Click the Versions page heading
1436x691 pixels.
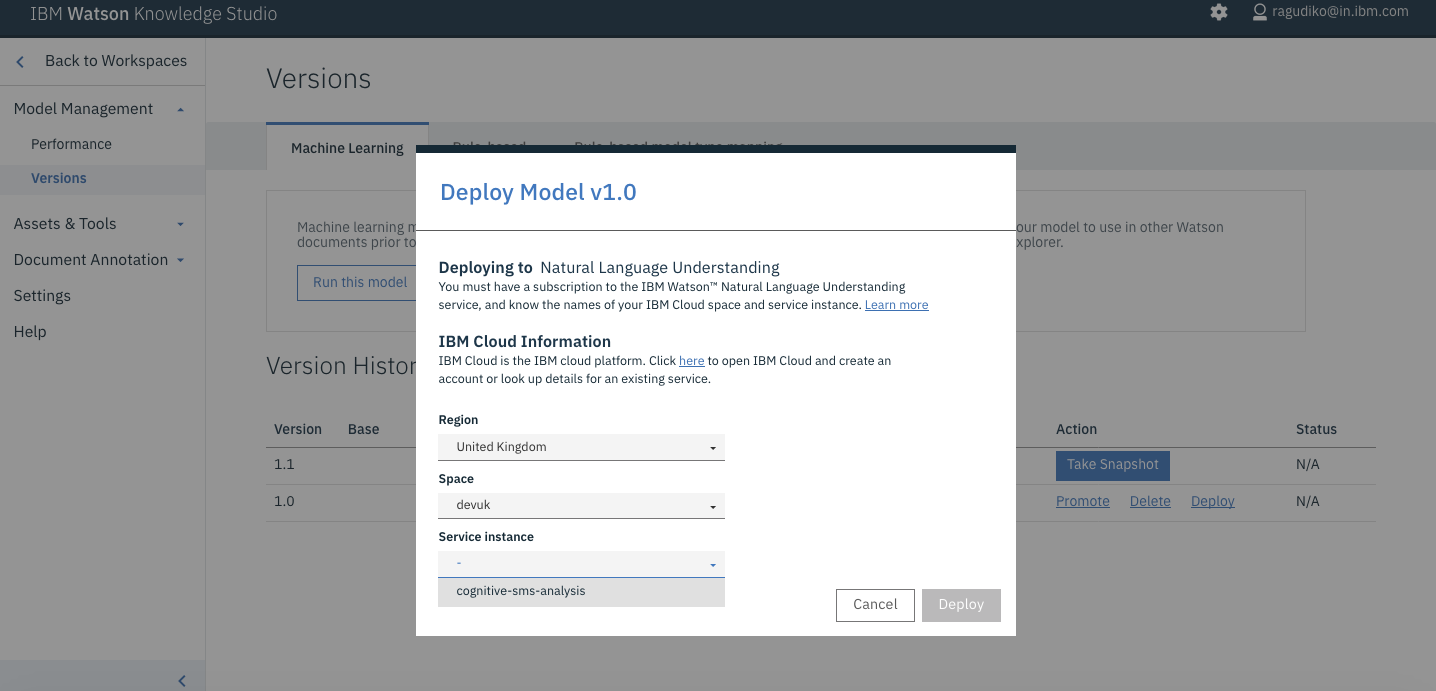click(319, 79)
